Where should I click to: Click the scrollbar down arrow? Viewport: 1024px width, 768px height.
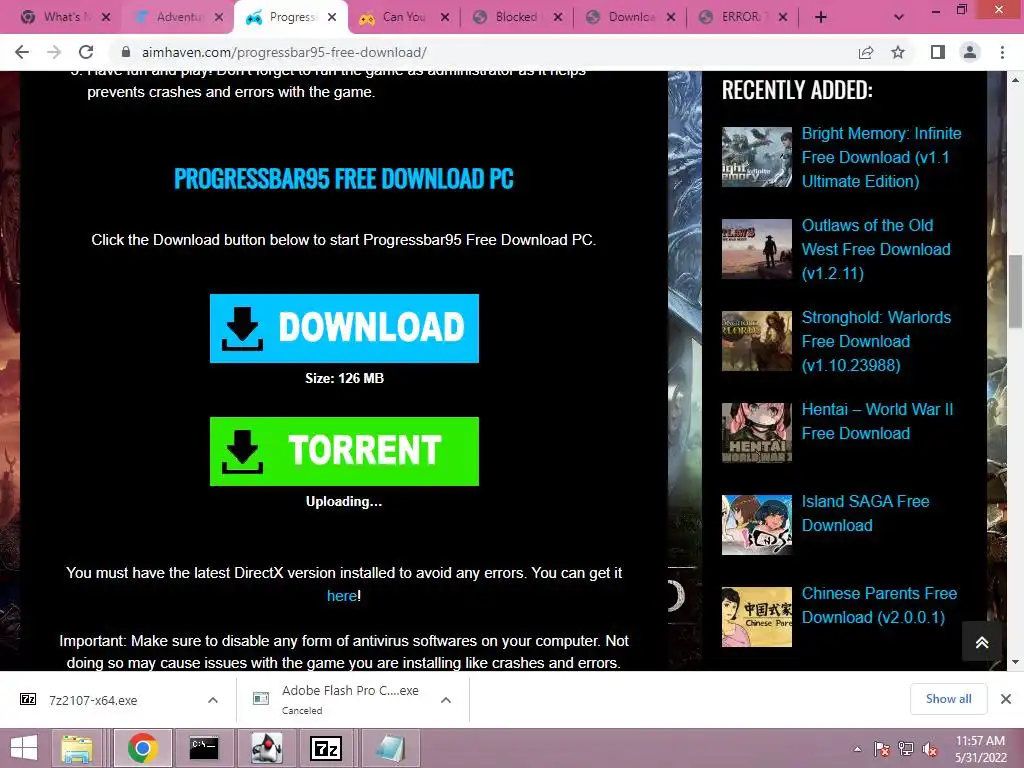pyautogui.click(x=1015, y=662)
